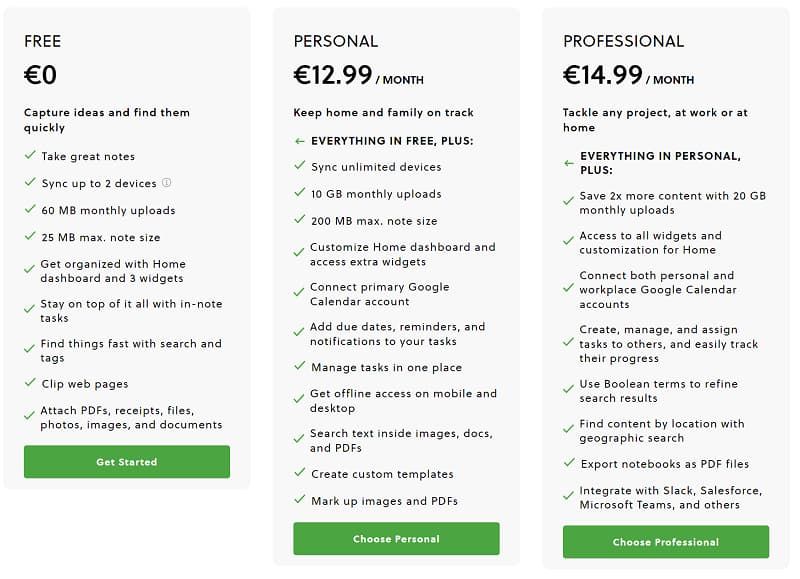800x579 pixels.
Task: Check Manage tasks in one place
Action: pyautogui.click(x=297, y=367)
